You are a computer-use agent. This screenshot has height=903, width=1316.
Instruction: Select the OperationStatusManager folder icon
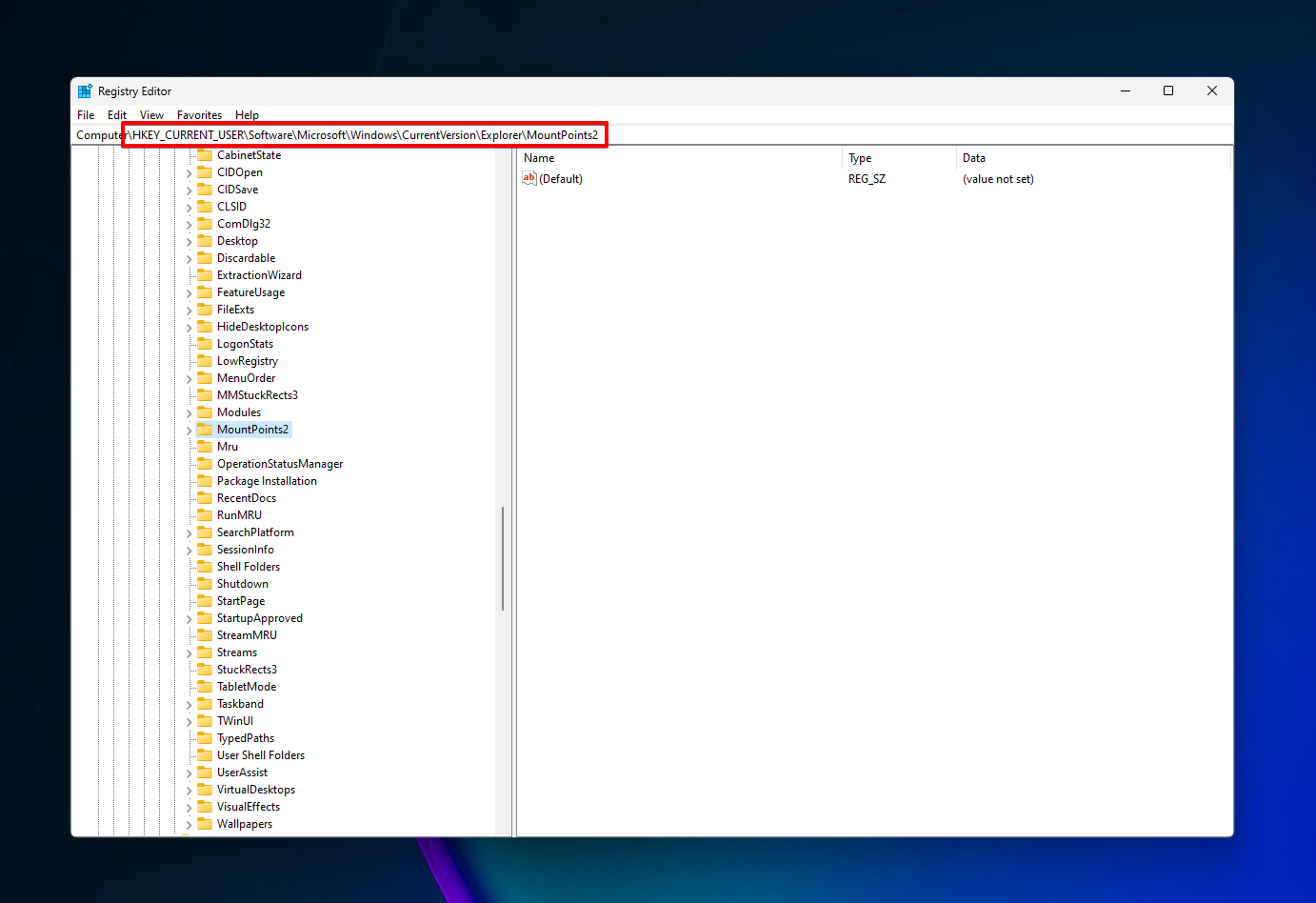click(205, 464)
